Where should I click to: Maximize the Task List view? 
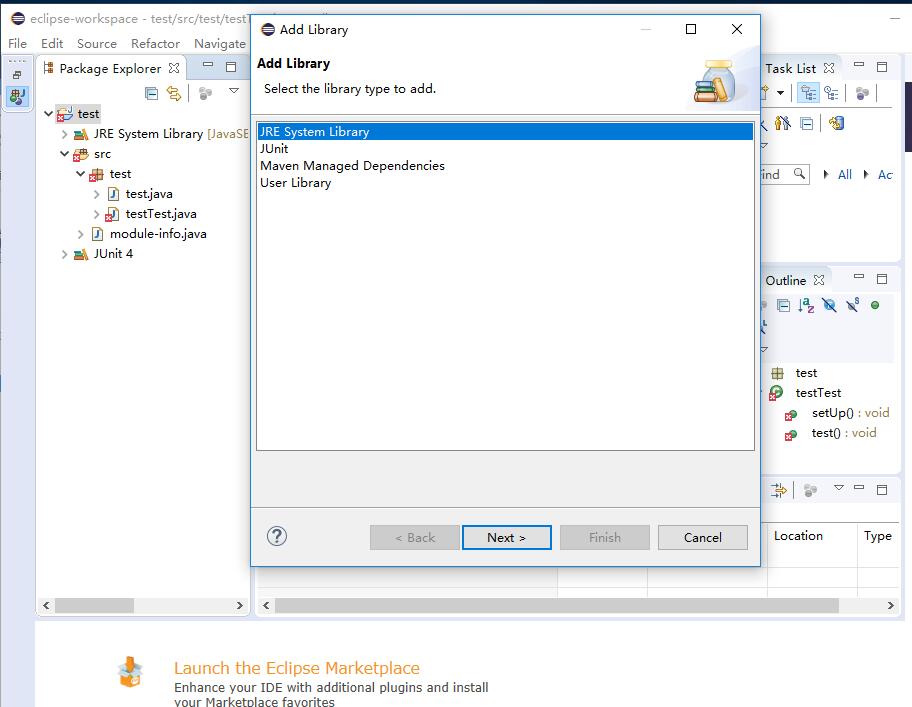point(882,67)
